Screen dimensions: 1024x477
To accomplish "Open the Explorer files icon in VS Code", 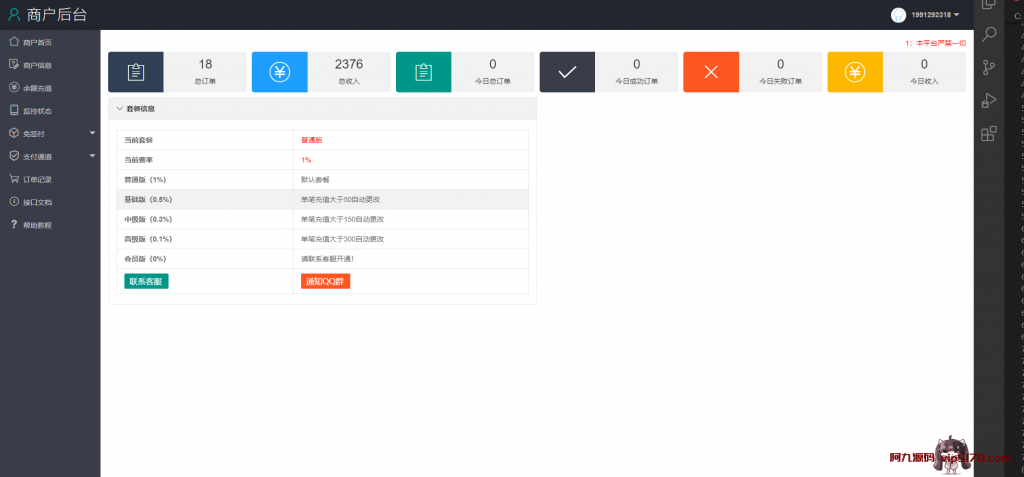I will pos(989,5).
